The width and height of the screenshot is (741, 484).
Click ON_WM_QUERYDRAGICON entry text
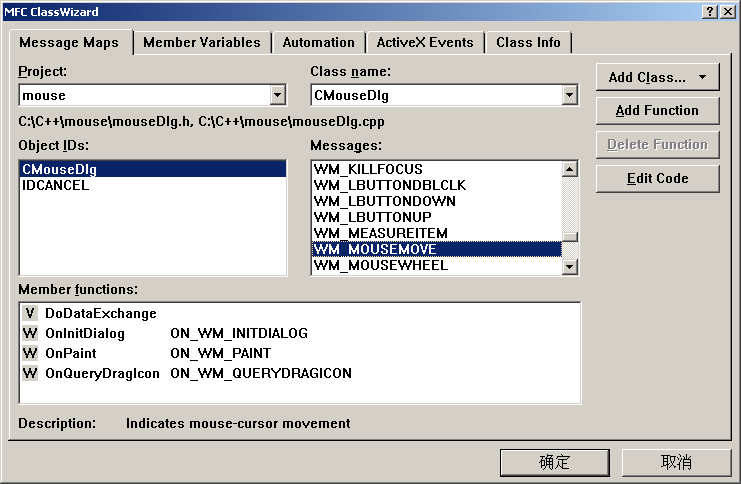point(261,373)
